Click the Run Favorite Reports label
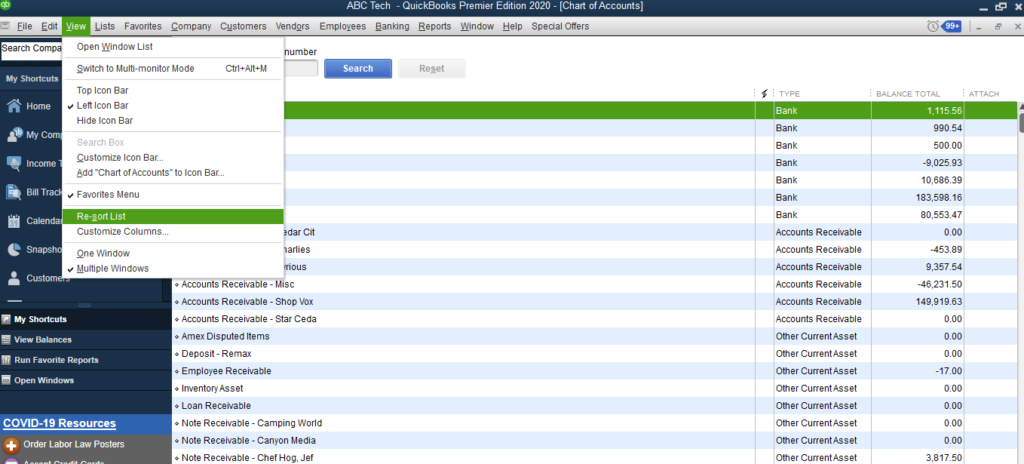 [x=57, y=360]
